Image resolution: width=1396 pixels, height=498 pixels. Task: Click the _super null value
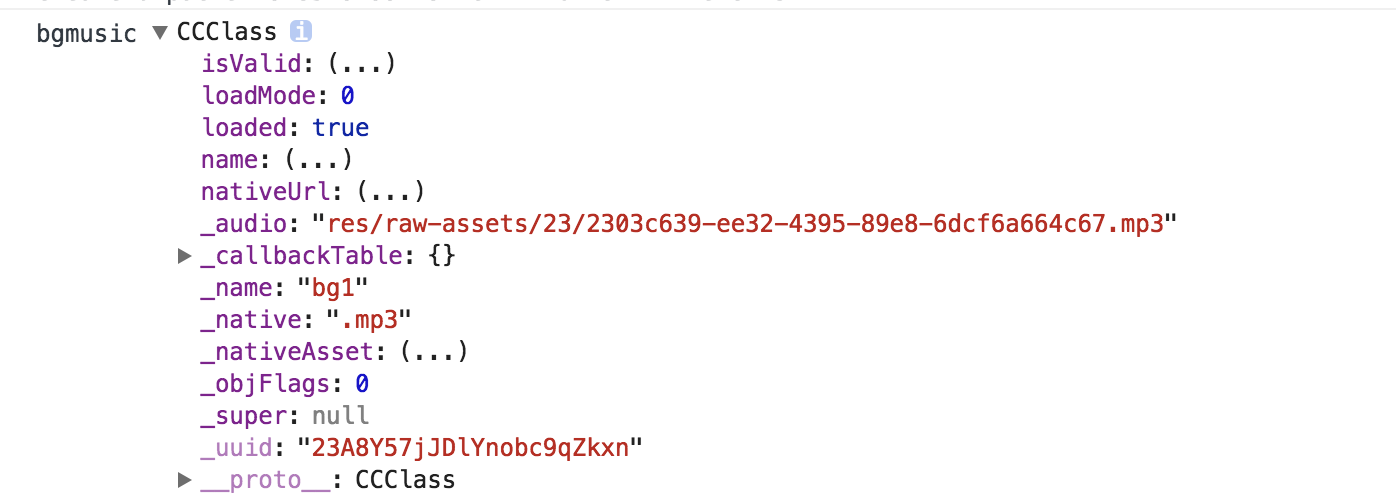[x=340, y=416]
